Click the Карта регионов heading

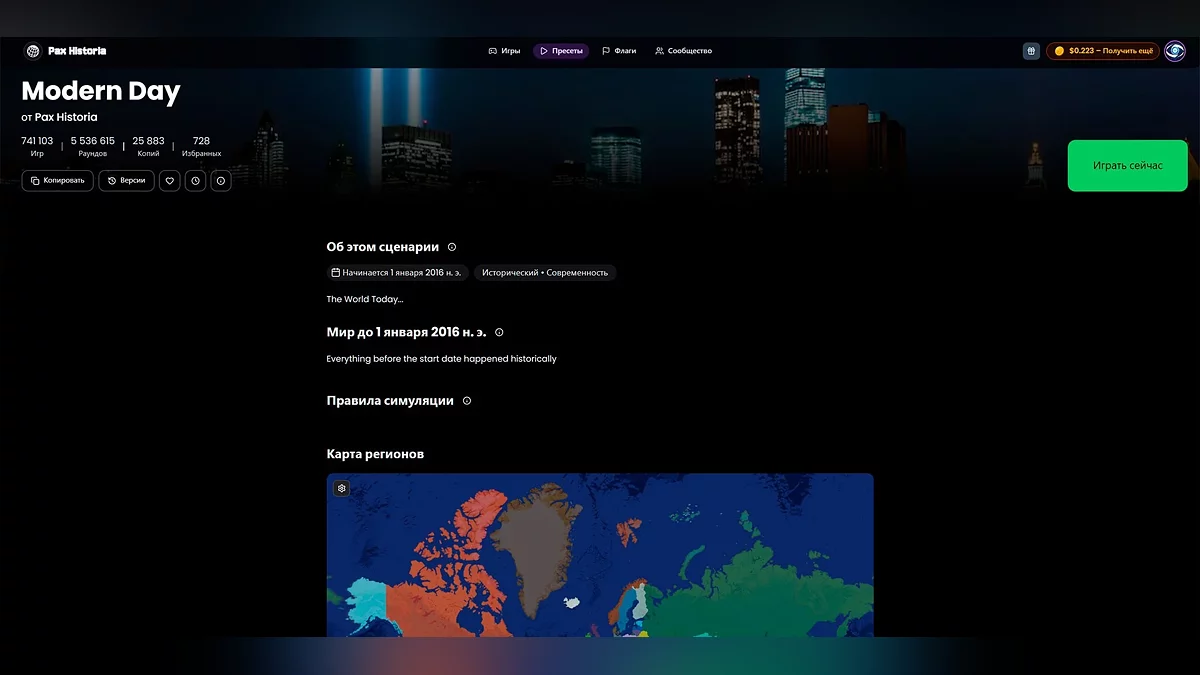[375, 454]
